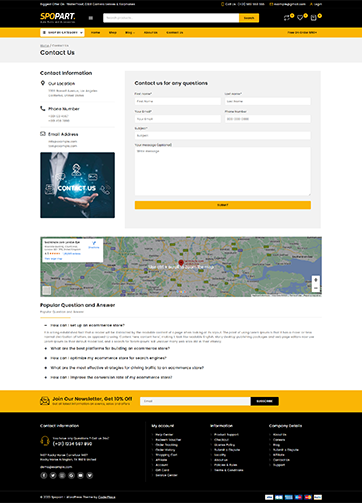Image resolution: width=362 pixels, height=503 pixels.
Task: Open the shopping cart icon in header
Action: (x=313, y=18)
